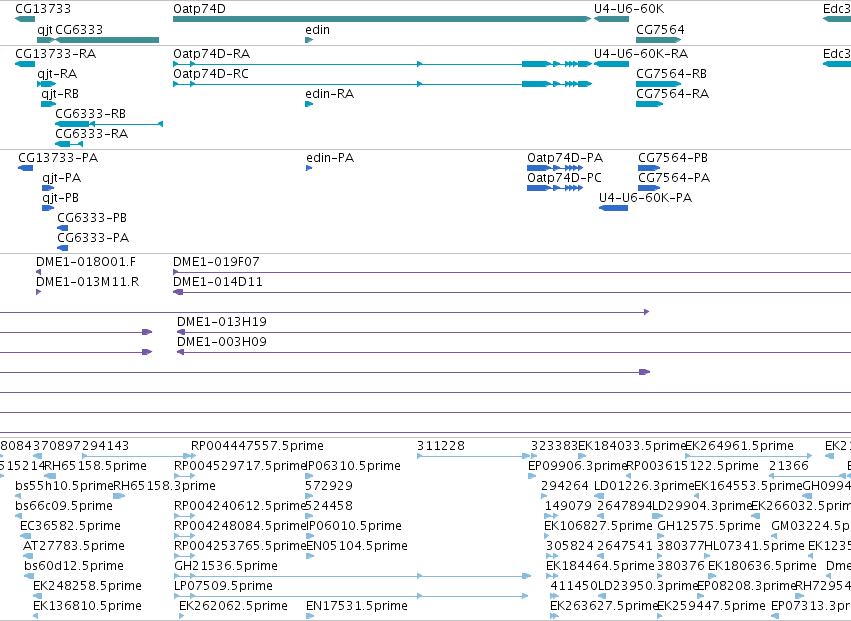Click the qjt-PB protein label
Screen dimensions: 851x621
(x=61, y=198)
